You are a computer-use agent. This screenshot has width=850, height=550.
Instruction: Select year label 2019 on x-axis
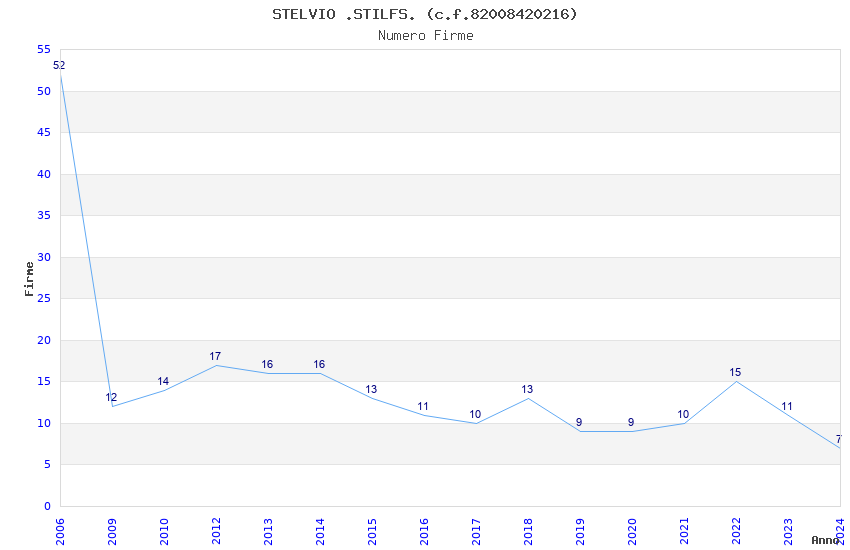click(x=580, y=532)
